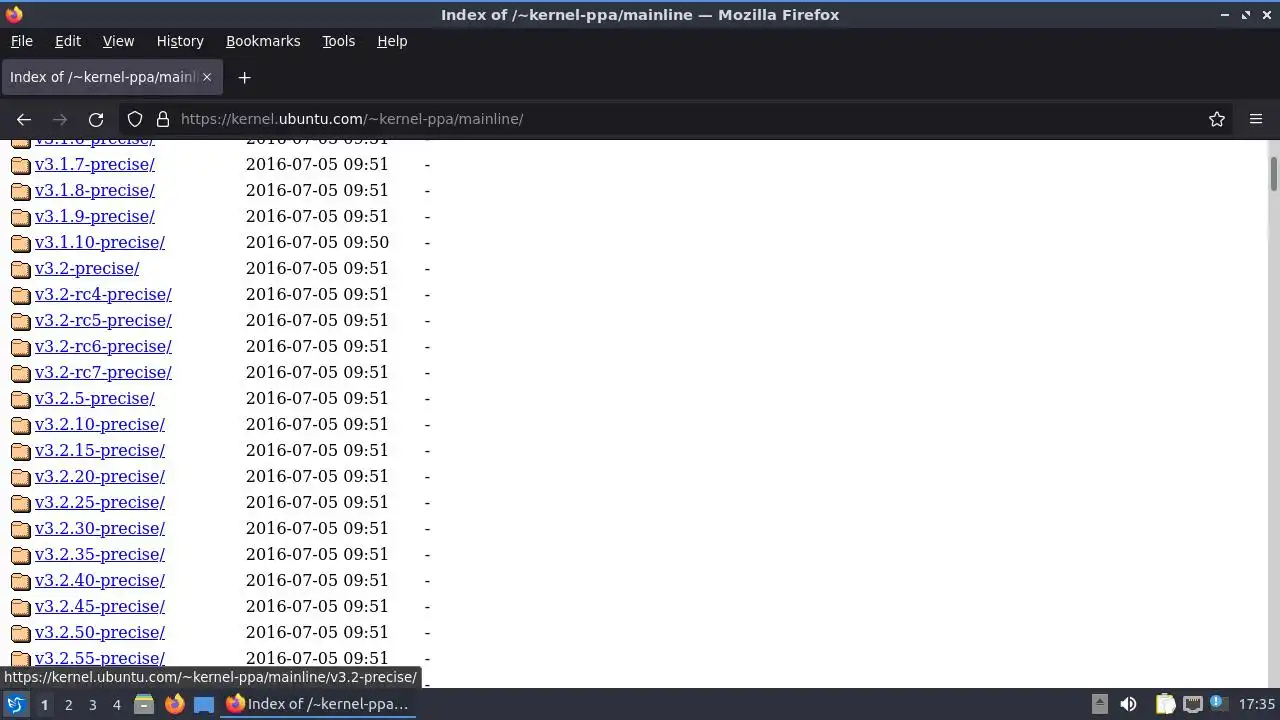The width and height of the screenshot is (1280, 720).
Task: Click the show desktop taskbar icon
Action: 204,704
